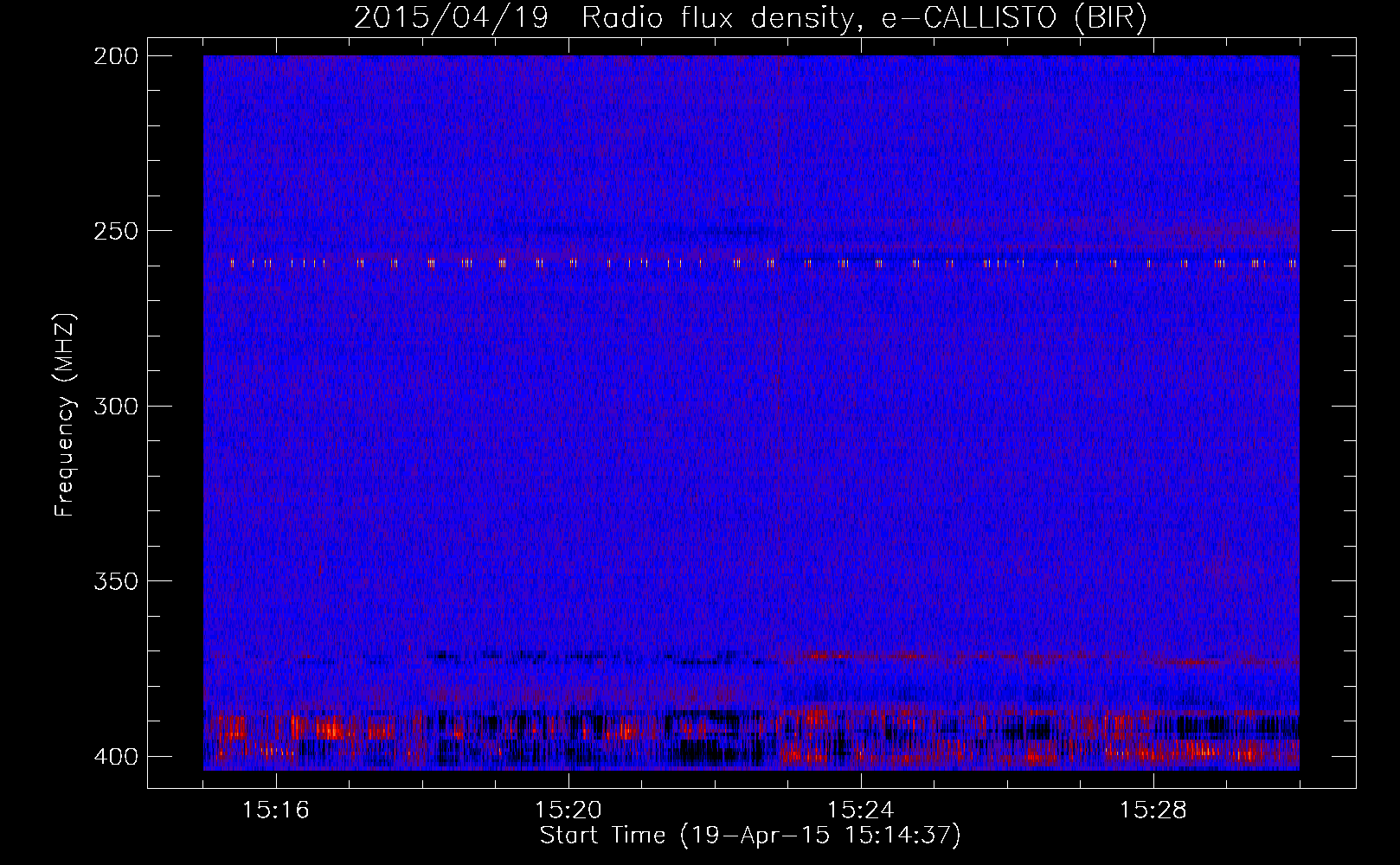Click the 15:16 time tick label
This screenshot has height=865, width=1400.
tap(276, 811)
